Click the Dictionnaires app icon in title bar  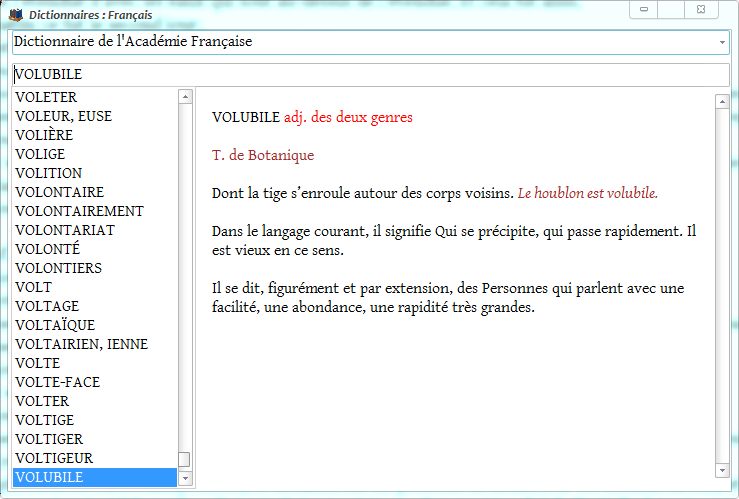[16, 15]
